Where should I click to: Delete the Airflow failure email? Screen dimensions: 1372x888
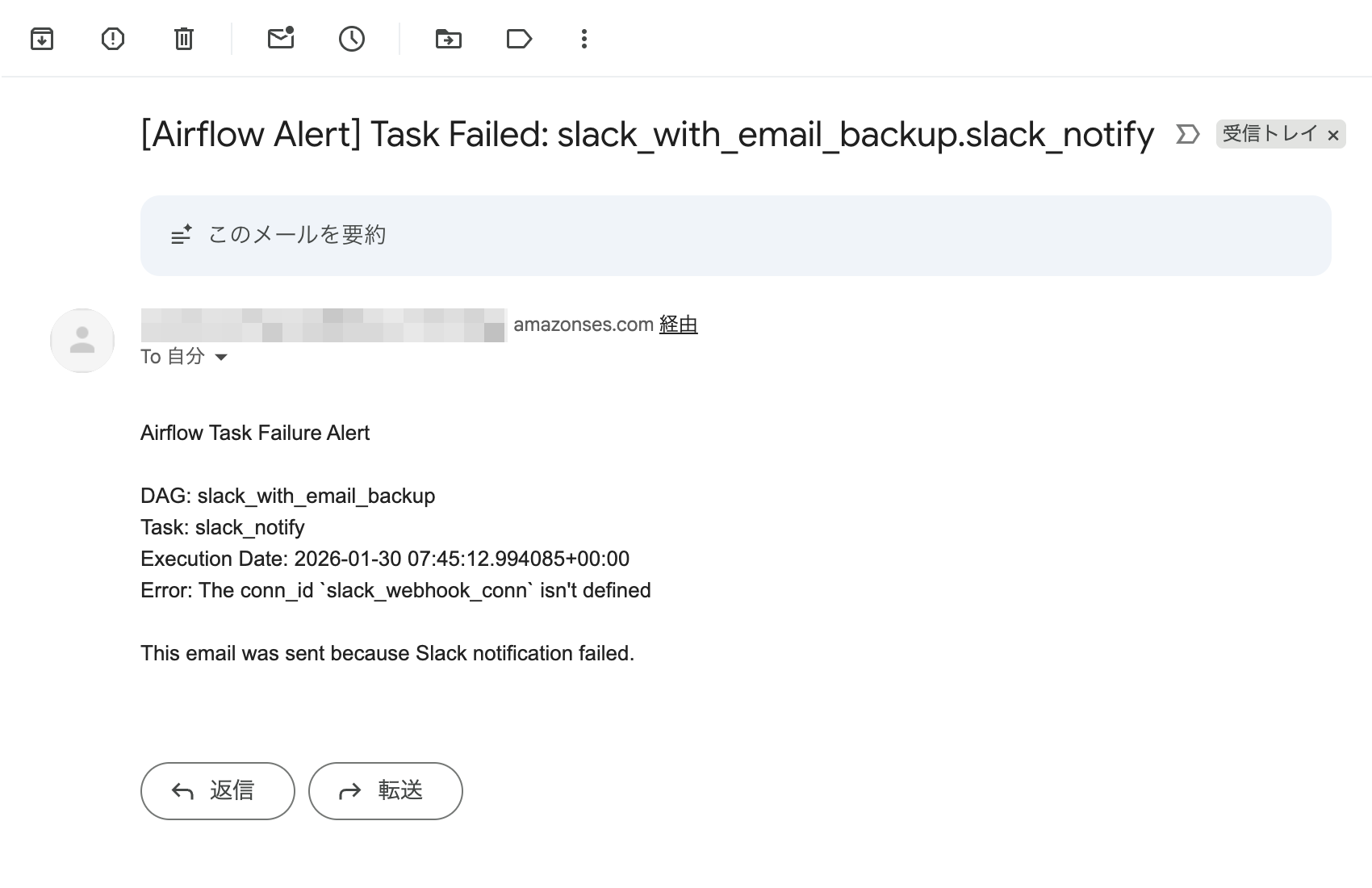coord(183,38)
